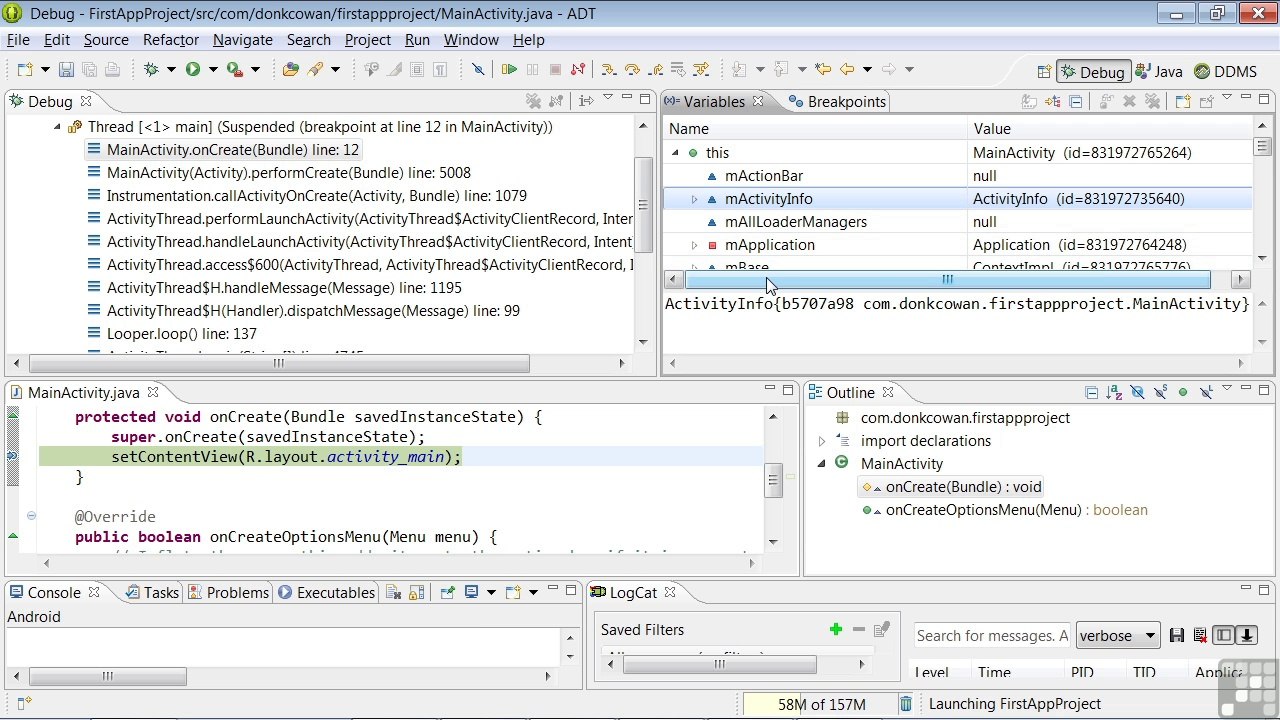The image size is (1280, 720).
Task: Click the Save icon in the toolbar
Action: pos(66,69)
